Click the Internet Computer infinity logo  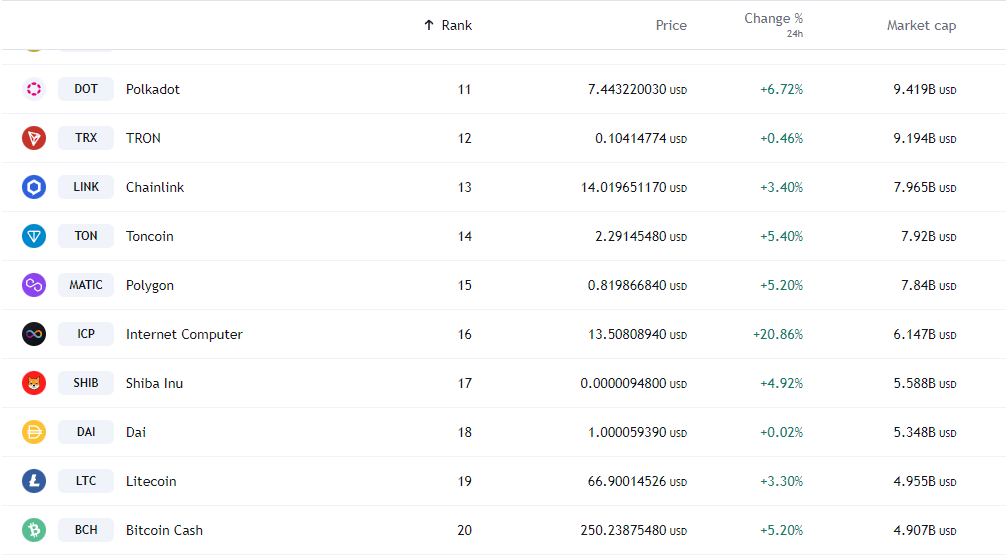[34, 334]
